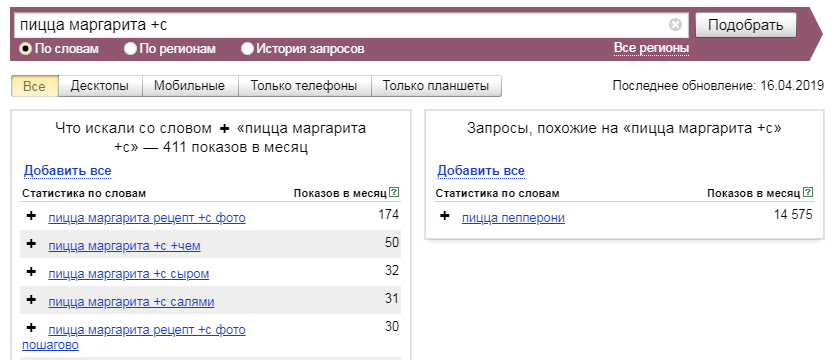The height and width of the screenshot is (360, 834).
Task: Open help icon beside right 'Показов в месяц'
Action: [x=808, y=192]
